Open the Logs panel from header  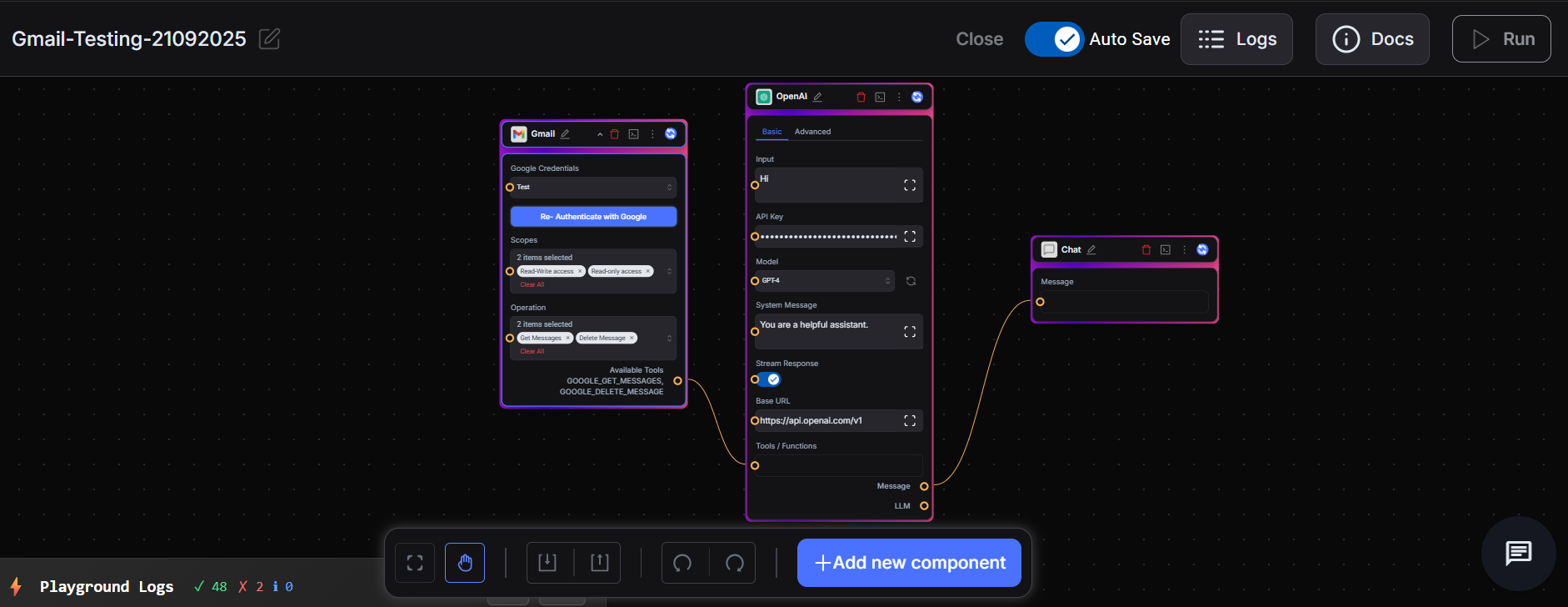pyautogui.click(x=1236, y=39)
